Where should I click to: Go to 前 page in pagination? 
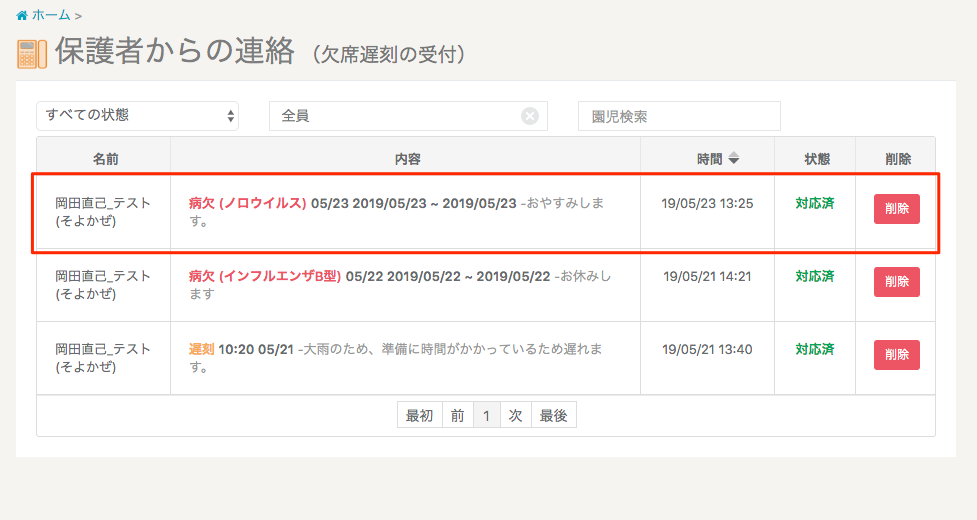pos(457,416)
